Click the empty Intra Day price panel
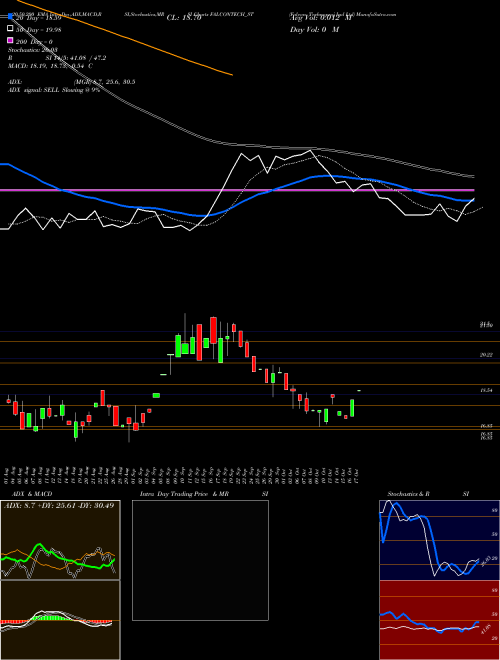Screen dimensions: 500x660 (x=200, y=560)
